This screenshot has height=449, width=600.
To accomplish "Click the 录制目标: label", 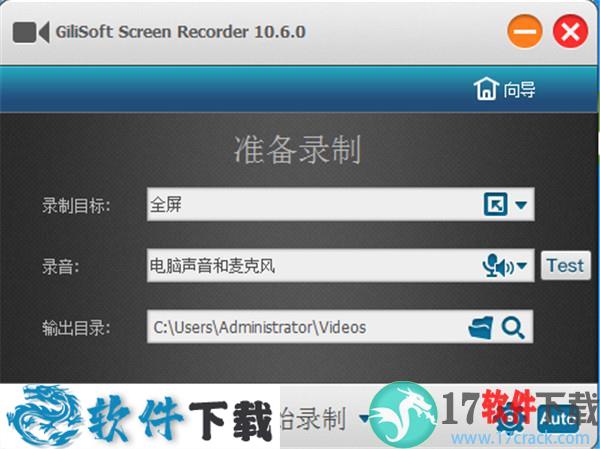I will point(76,206).
